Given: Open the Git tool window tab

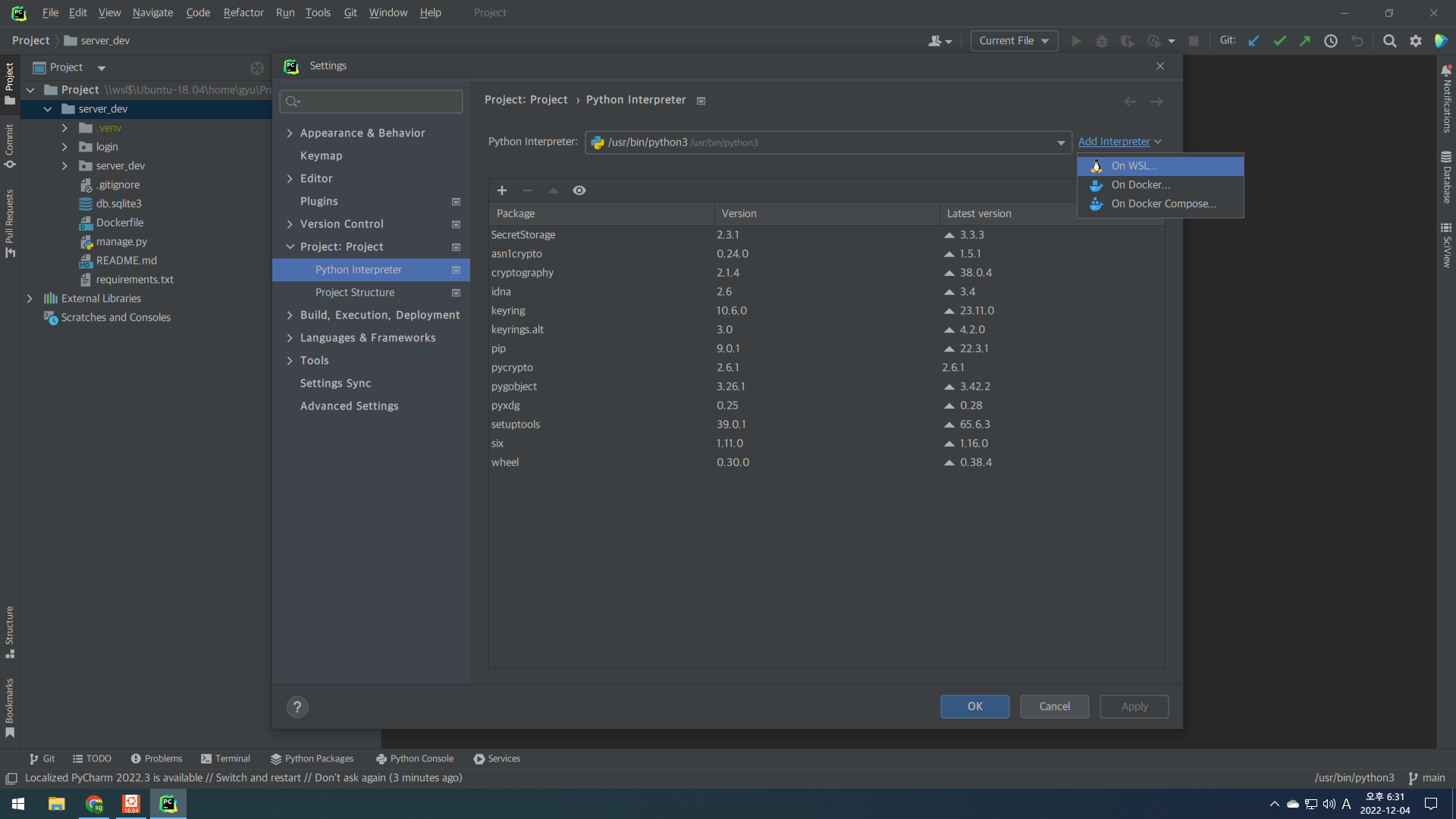Looking at the screenshot, I should coord(42,758).
